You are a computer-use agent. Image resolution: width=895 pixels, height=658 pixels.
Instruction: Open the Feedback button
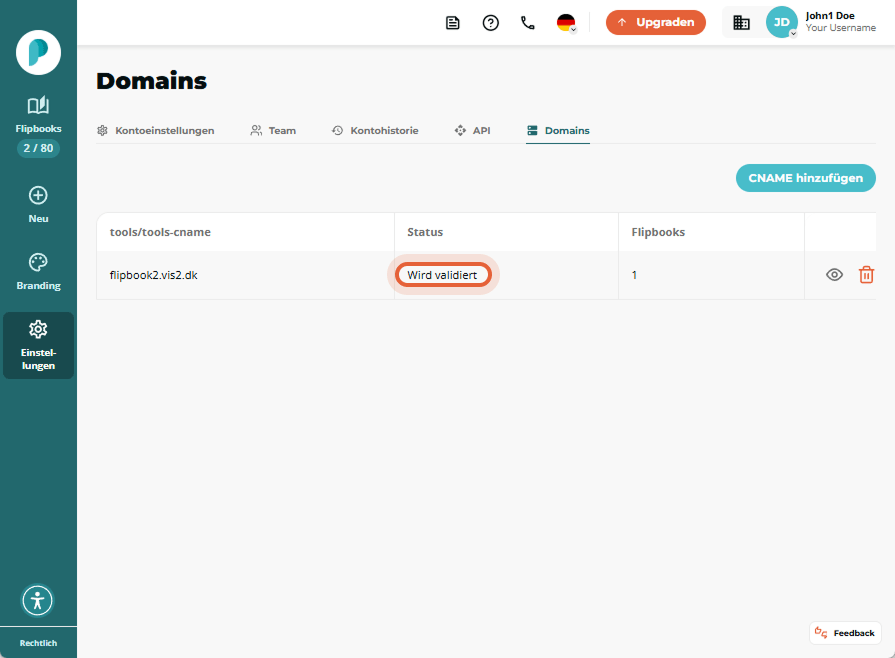[845, 633]
